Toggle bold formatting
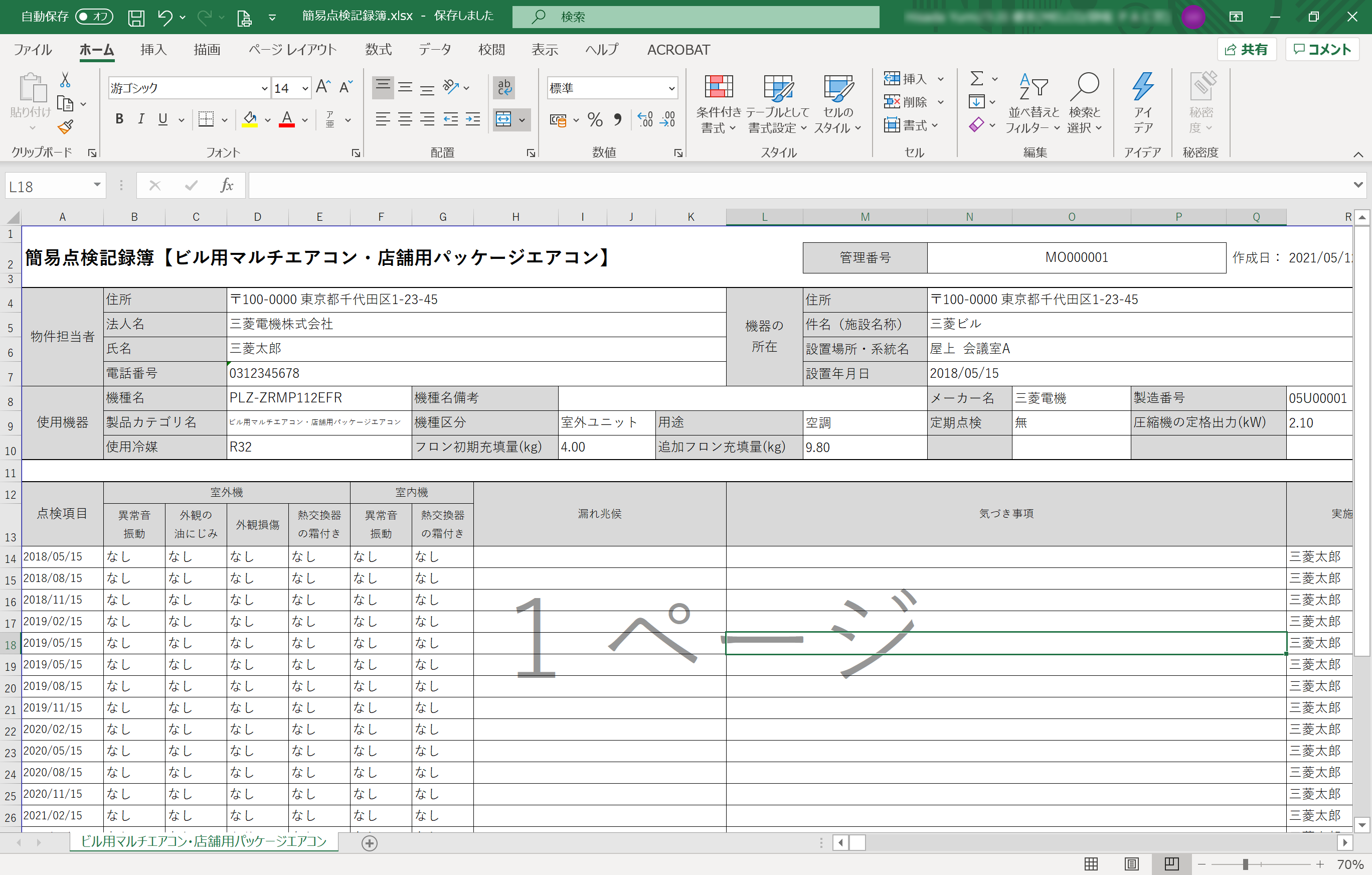 pyautogui.click(x=119, y=119)
